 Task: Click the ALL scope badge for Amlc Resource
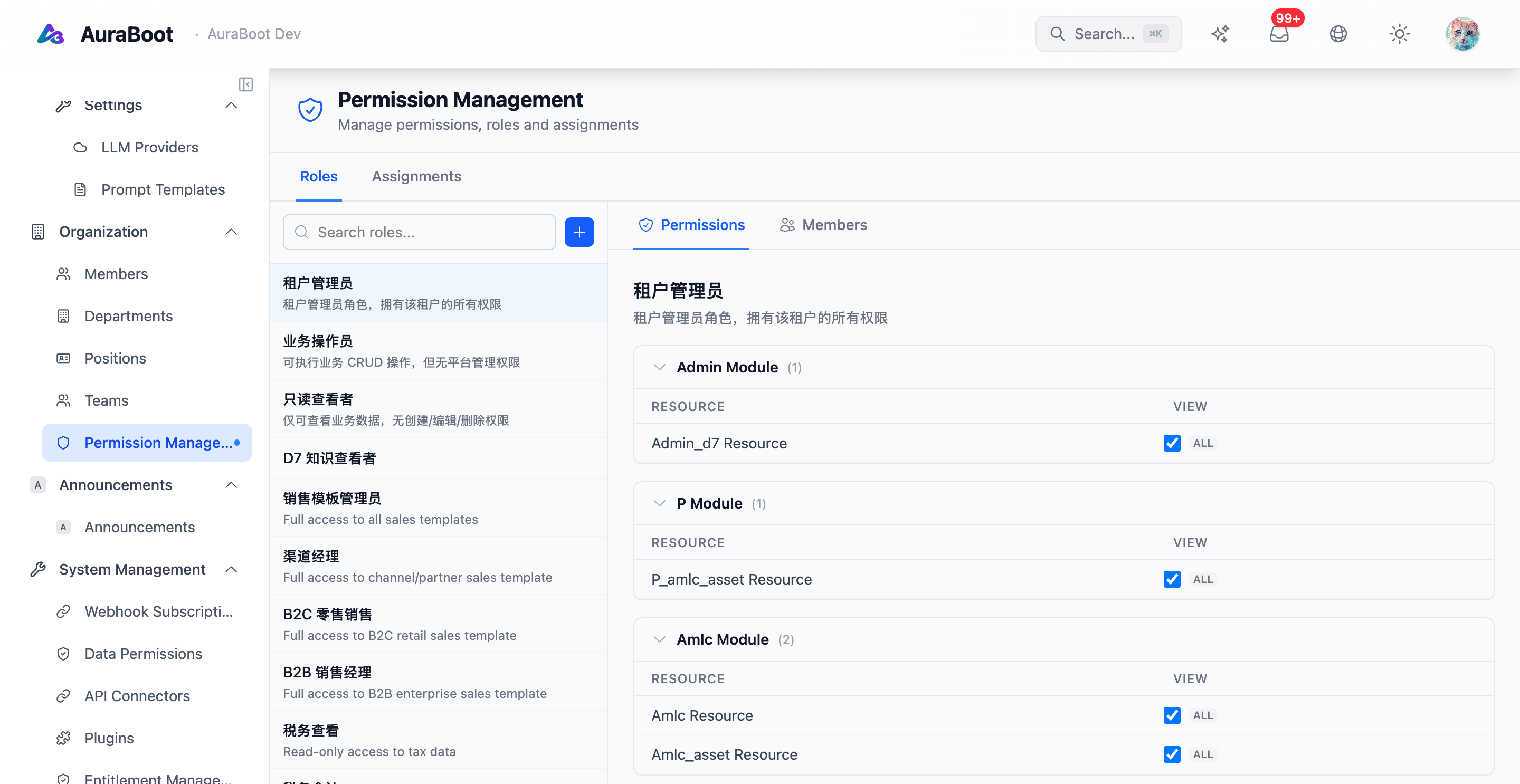[x=1203, y=715]
